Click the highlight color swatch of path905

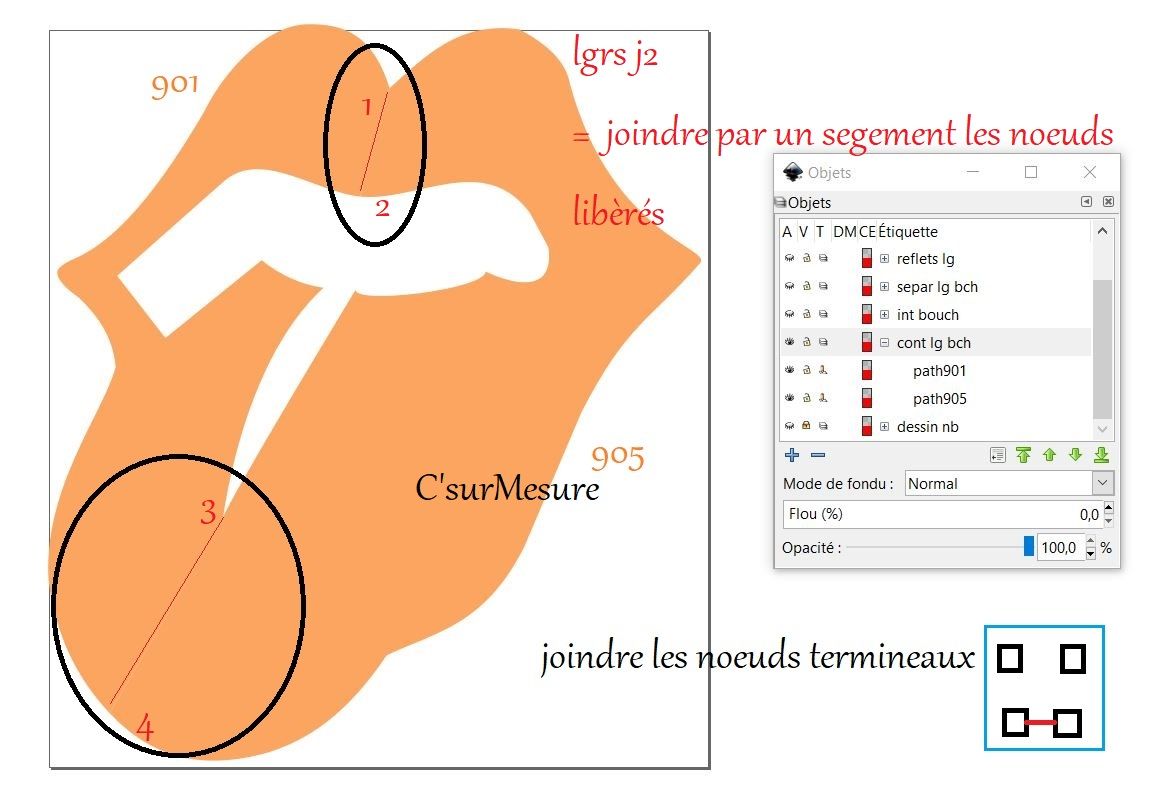coord(867,398)
